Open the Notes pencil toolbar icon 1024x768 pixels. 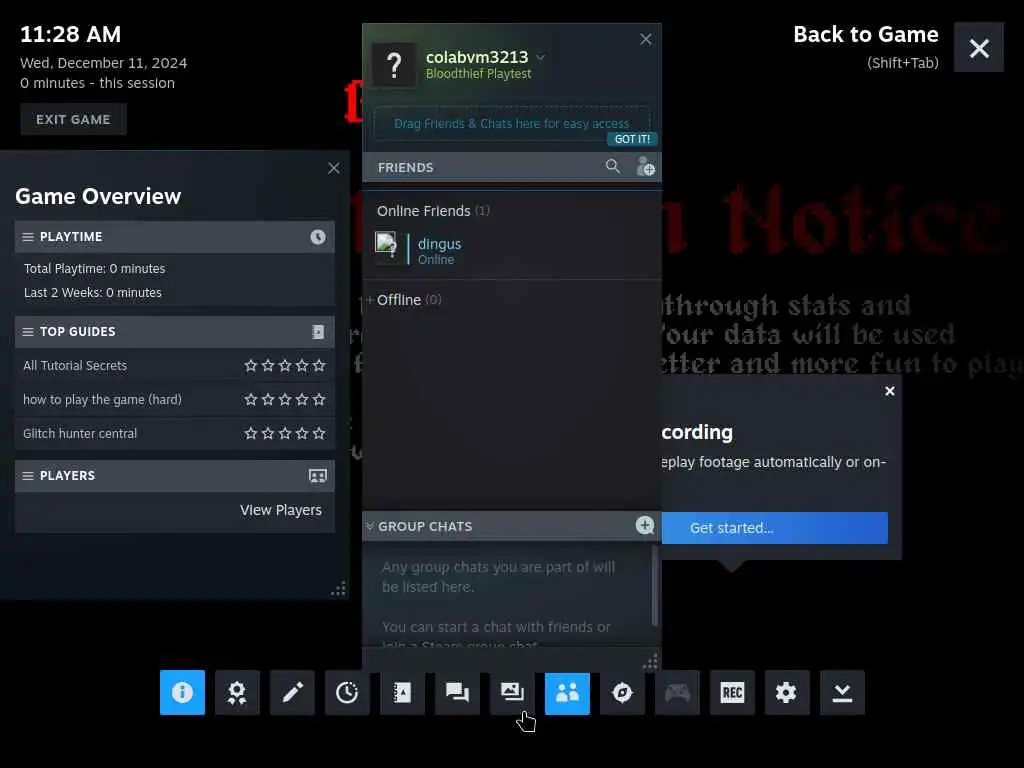(292, 692)
